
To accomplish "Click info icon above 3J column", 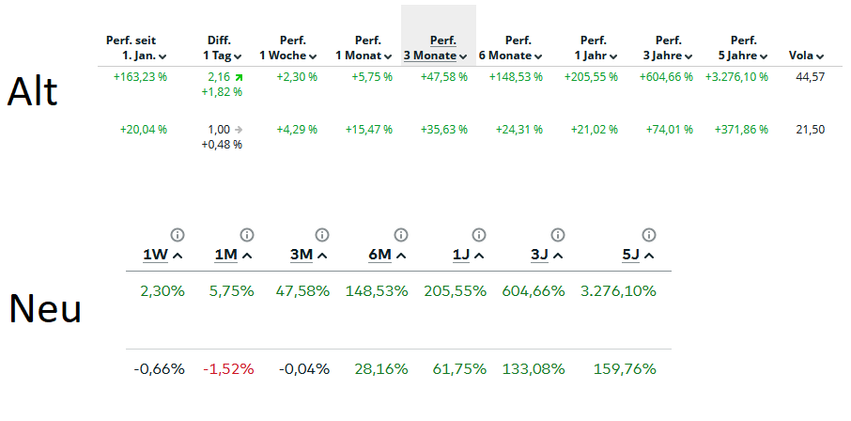I will point(557,234).
